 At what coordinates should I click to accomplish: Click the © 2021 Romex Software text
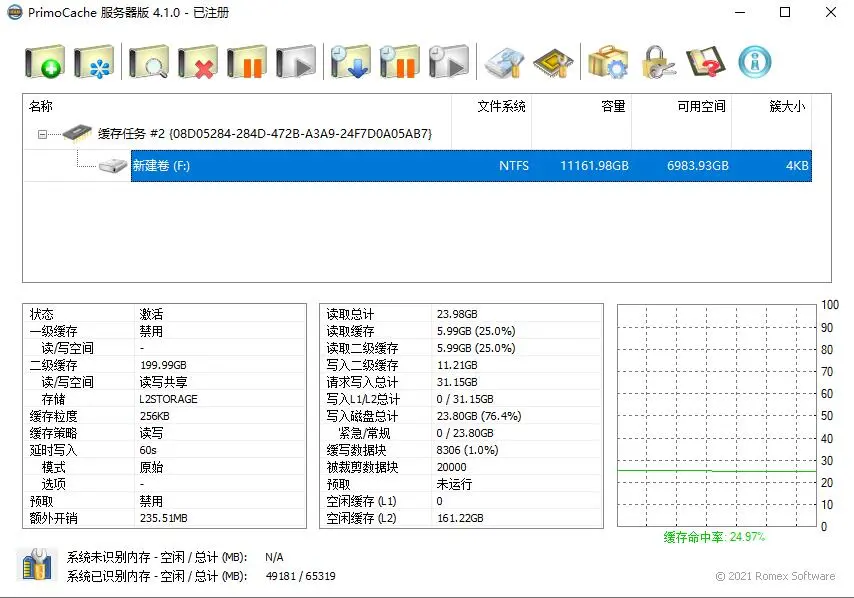(x=775, y=576)
